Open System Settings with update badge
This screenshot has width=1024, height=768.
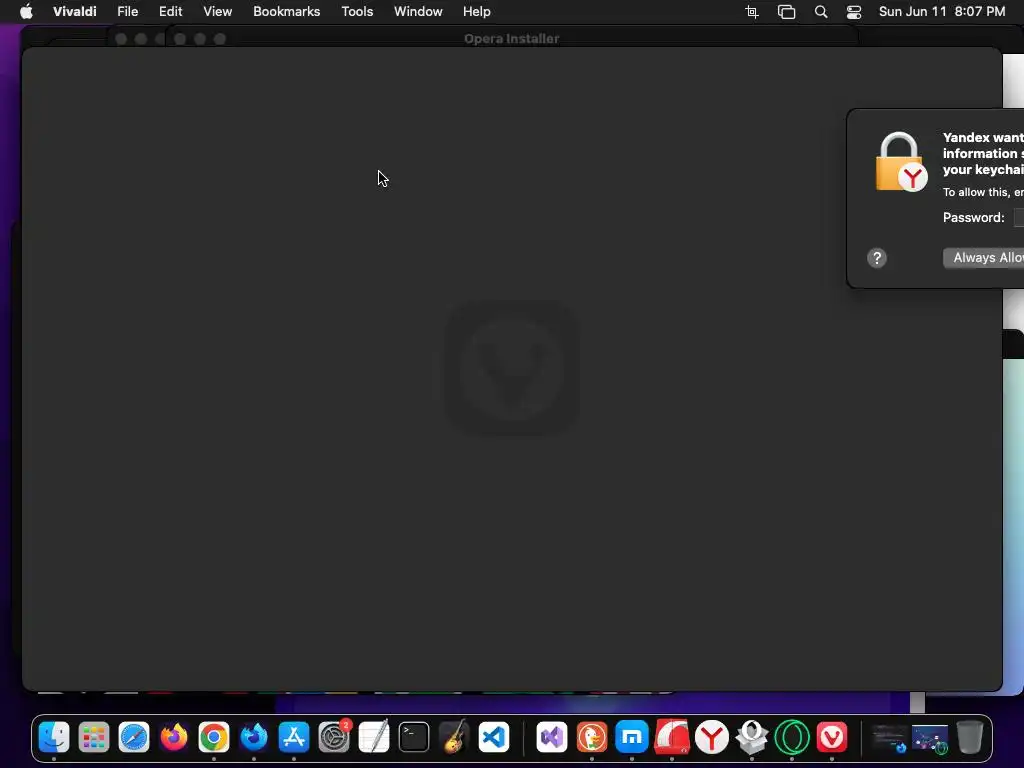point(334,737)
